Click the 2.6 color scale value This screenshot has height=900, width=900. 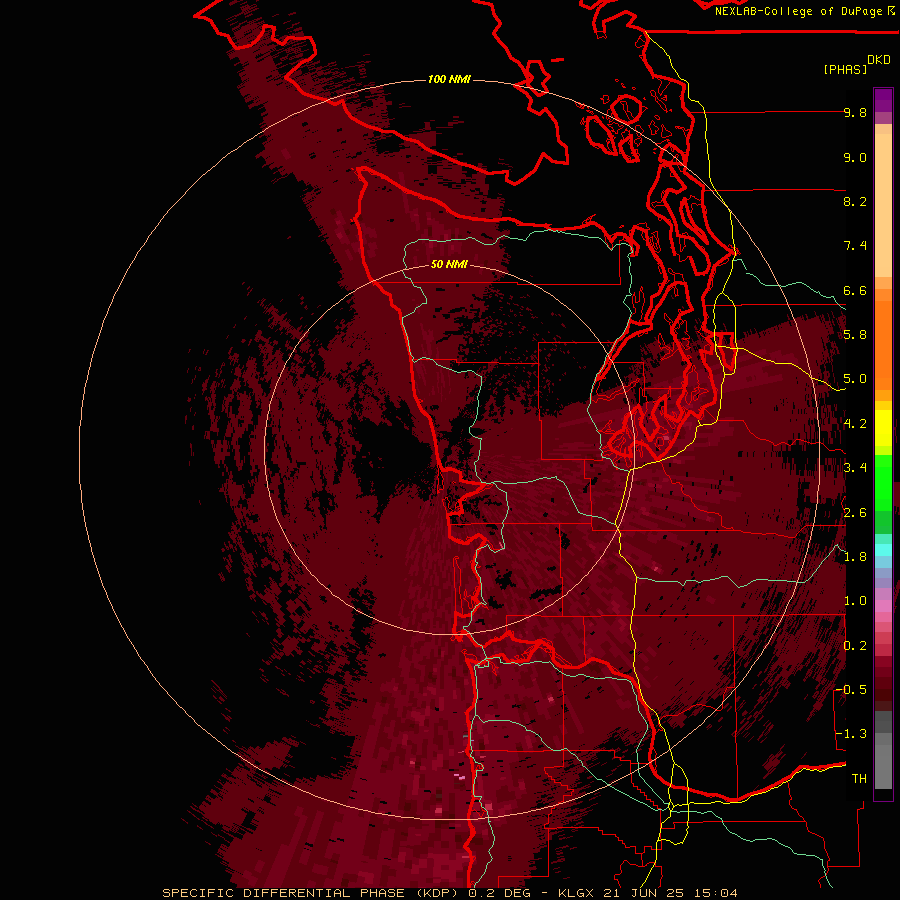[855, 513]
